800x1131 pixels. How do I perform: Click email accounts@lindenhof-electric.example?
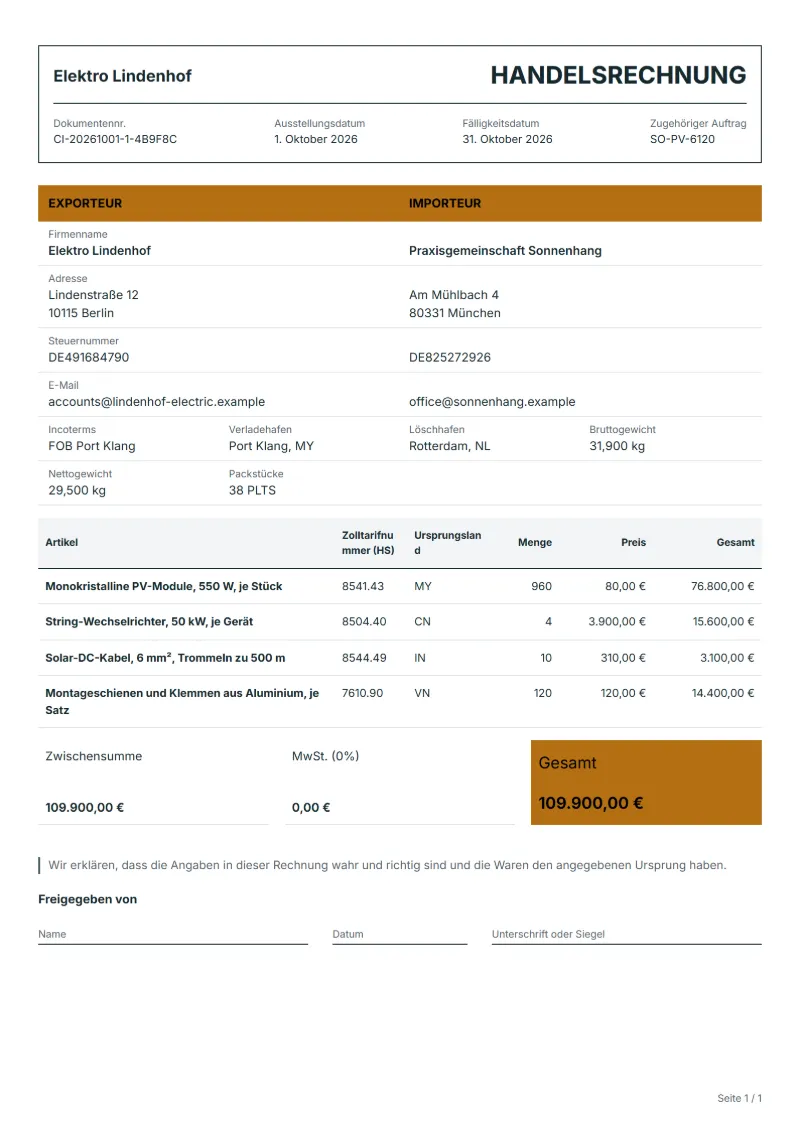coord(157,402)
